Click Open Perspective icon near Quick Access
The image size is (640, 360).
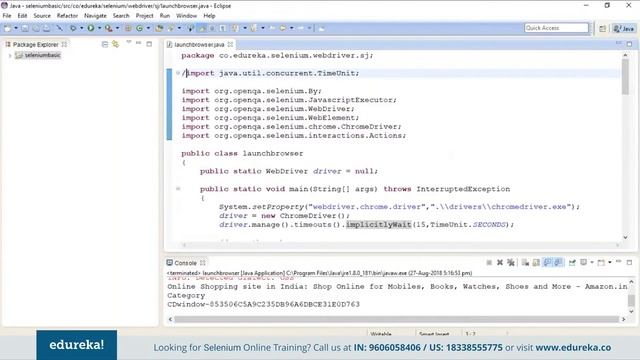coord(602,28)
